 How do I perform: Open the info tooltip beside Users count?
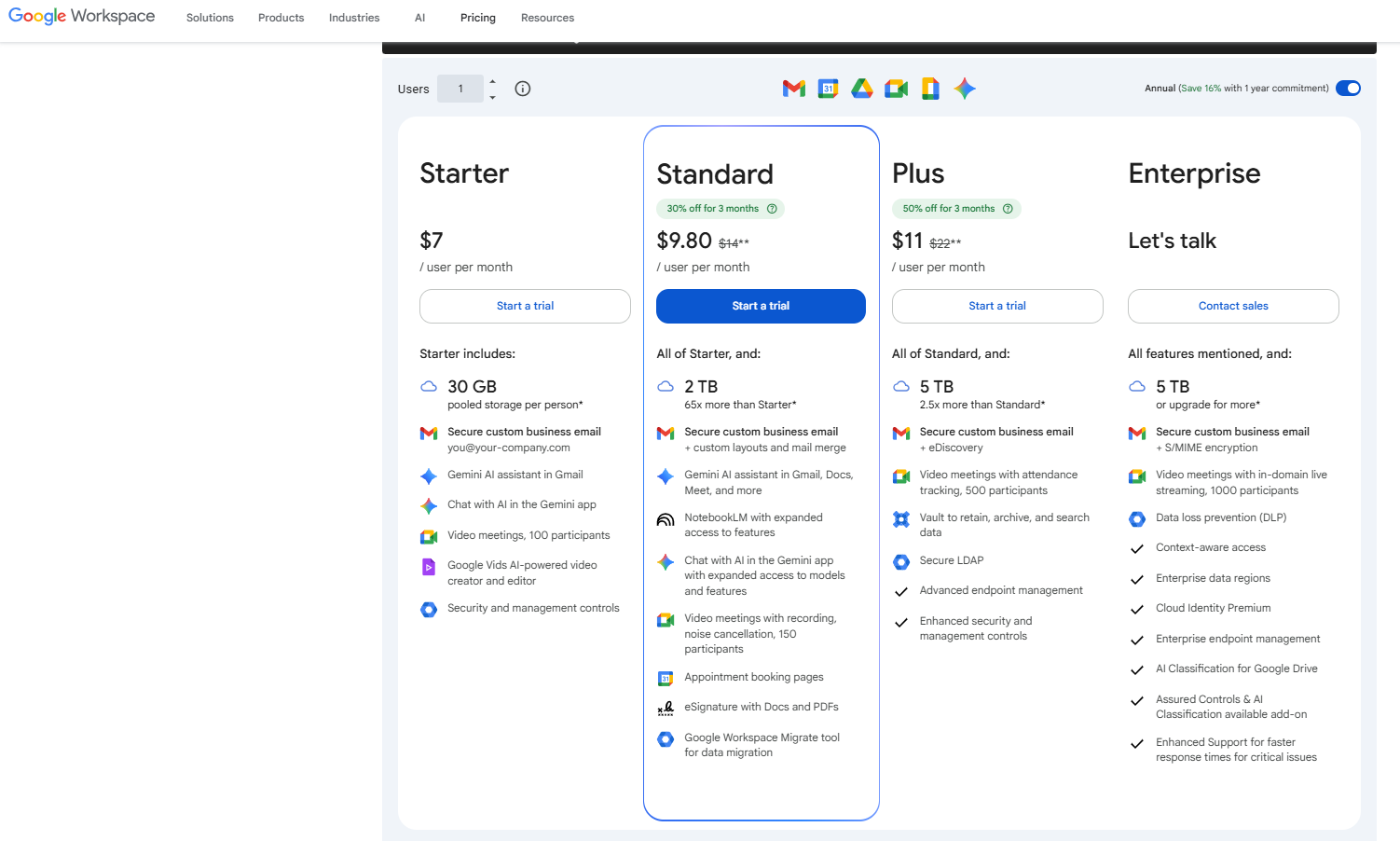pos(522,89)
